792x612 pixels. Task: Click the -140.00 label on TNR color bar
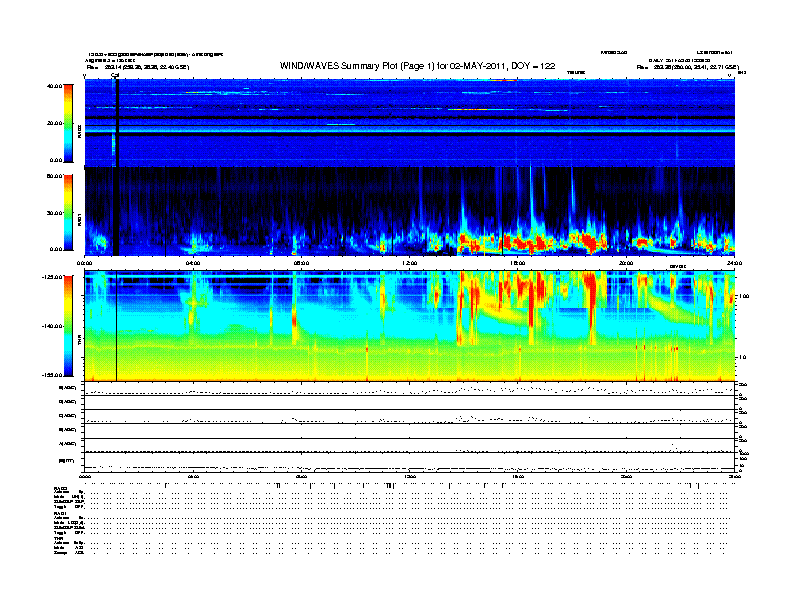click(52, 326)
